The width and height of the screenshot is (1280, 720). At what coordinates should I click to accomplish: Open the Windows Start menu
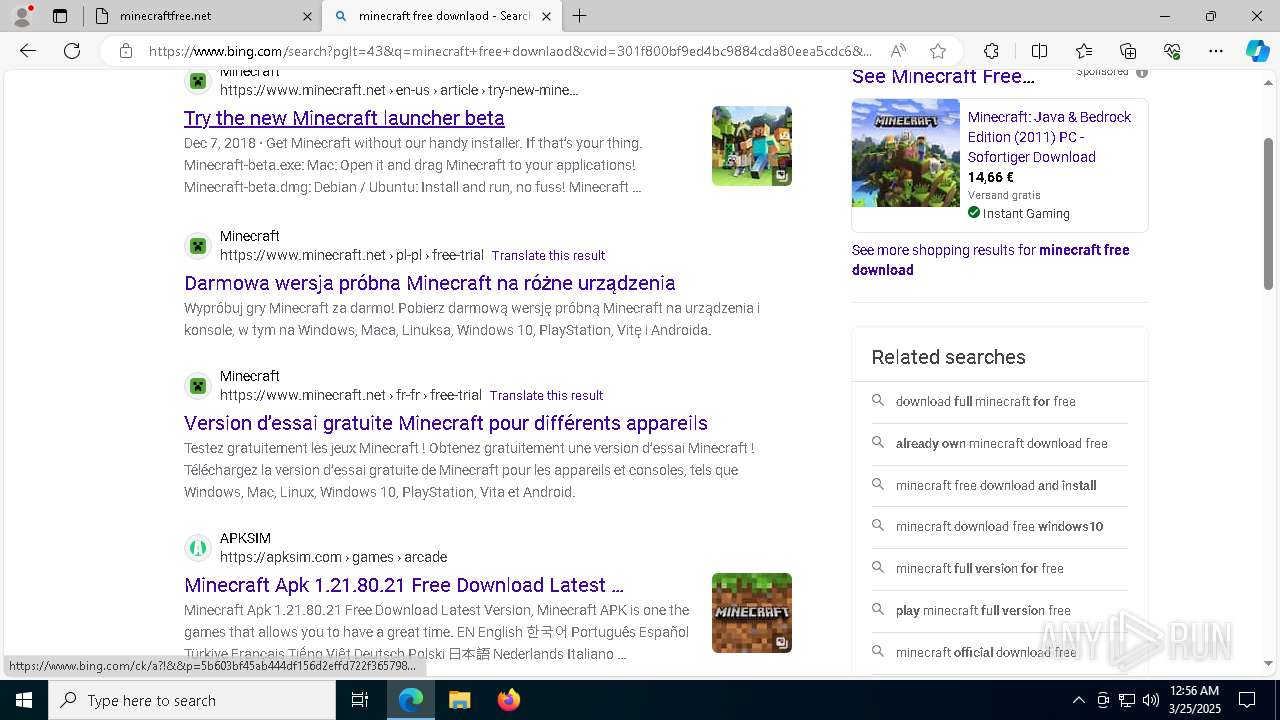(x=24, y=700)
